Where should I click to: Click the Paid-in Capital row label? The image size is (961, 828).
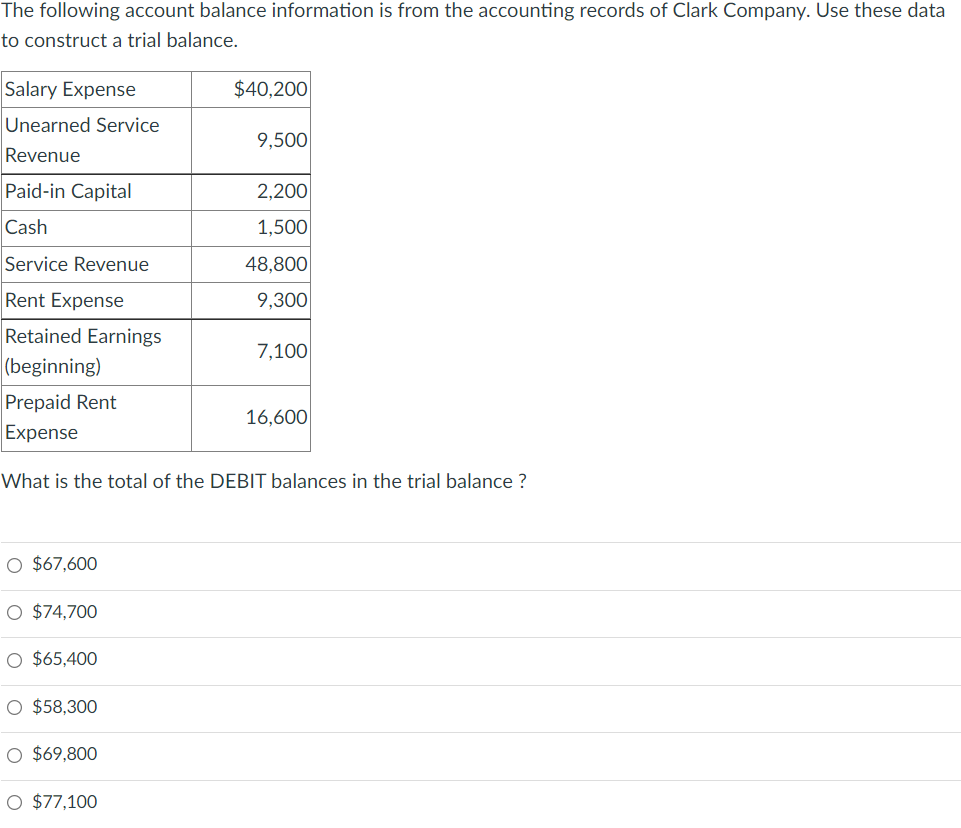[x=68, y=191]
